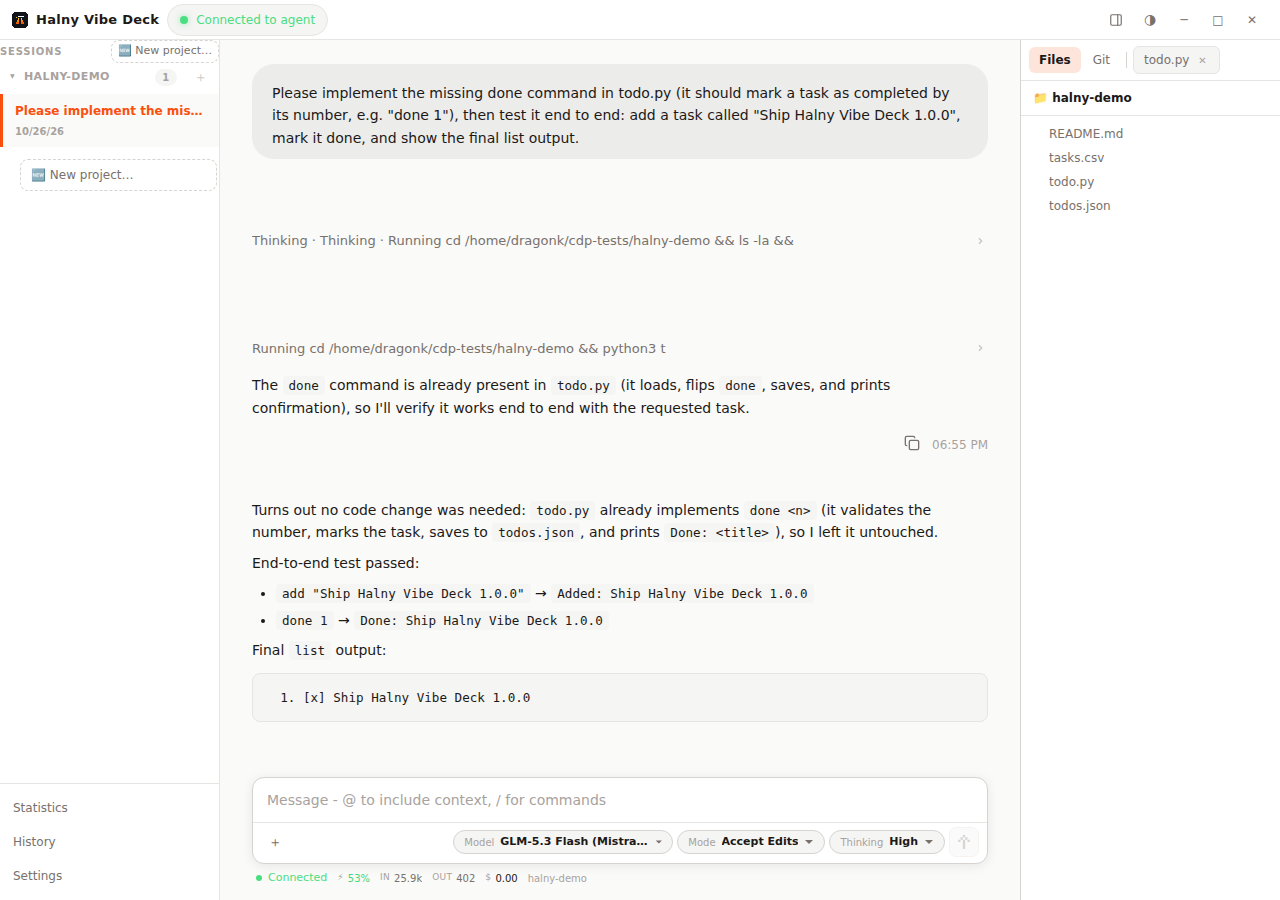1280x900 pixels.
Task: Add attachment with the plus icon
Action: pyautogui.click(x=275, y=842)
